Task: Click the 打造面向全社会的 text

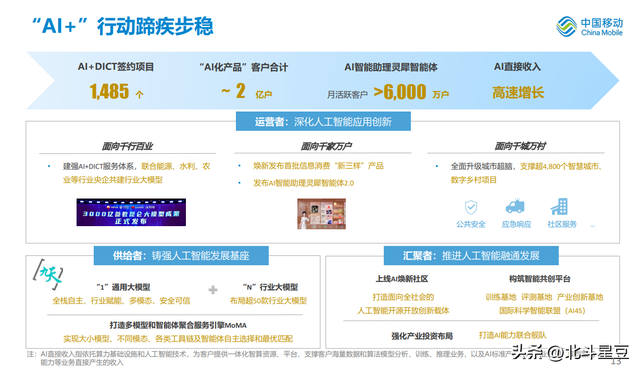Action: click(x=403, y=297)
